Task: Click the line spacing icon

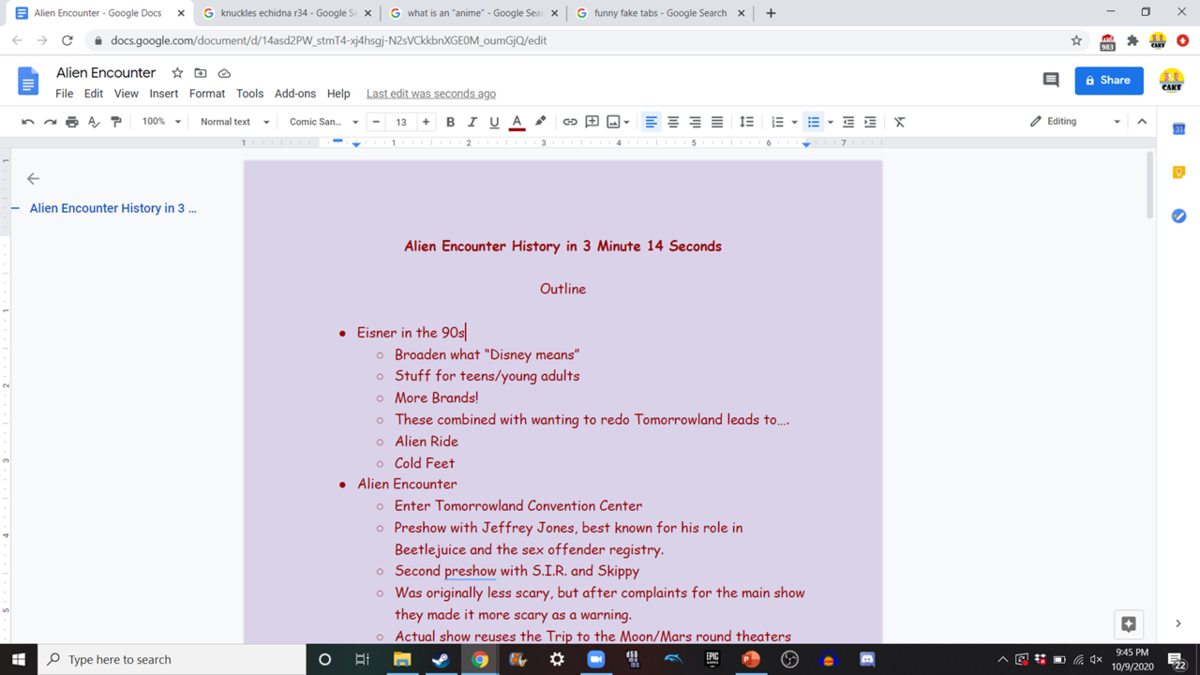Action: [x=746, y=122]
